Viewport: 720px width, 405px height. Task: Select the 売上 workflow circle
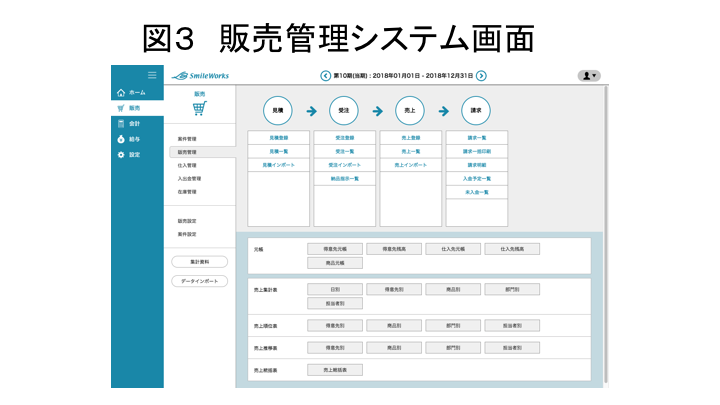coord(410,111)
